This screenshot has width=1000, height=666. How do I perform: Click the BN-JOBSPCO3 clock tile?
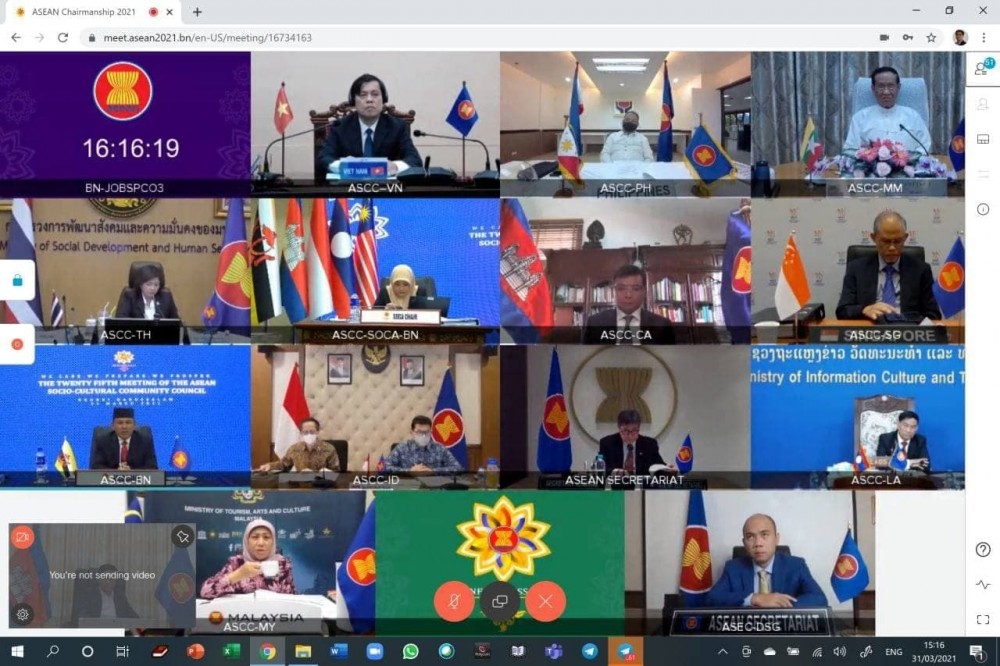click(x=125, y=124)
